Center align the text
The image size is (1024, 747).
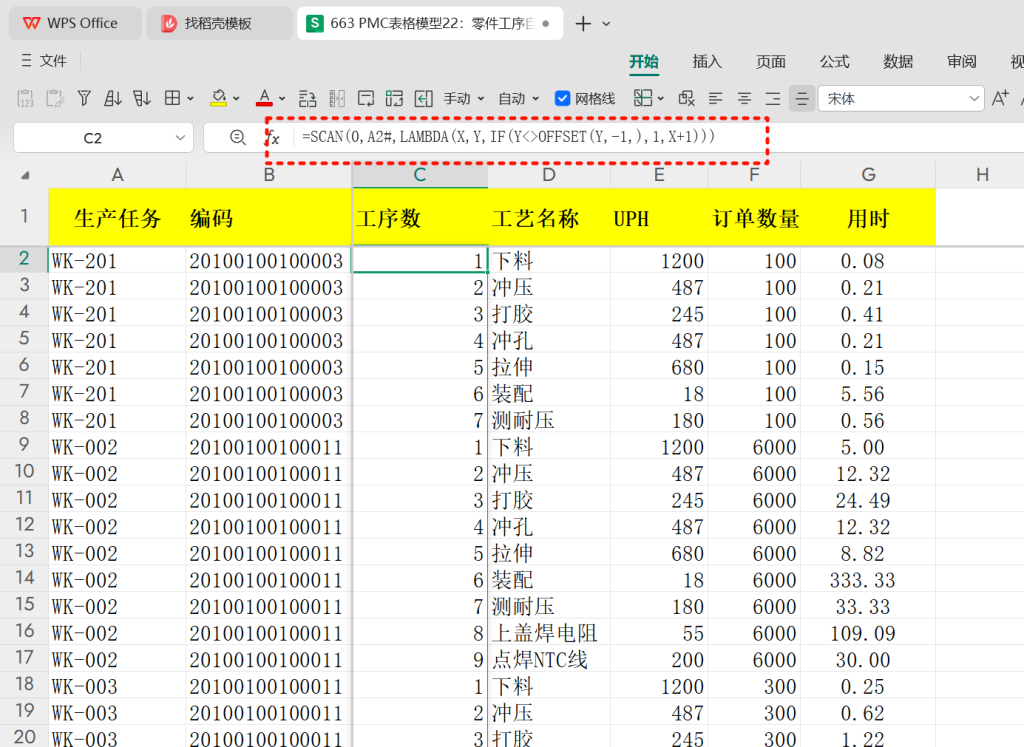pos(744,99)
